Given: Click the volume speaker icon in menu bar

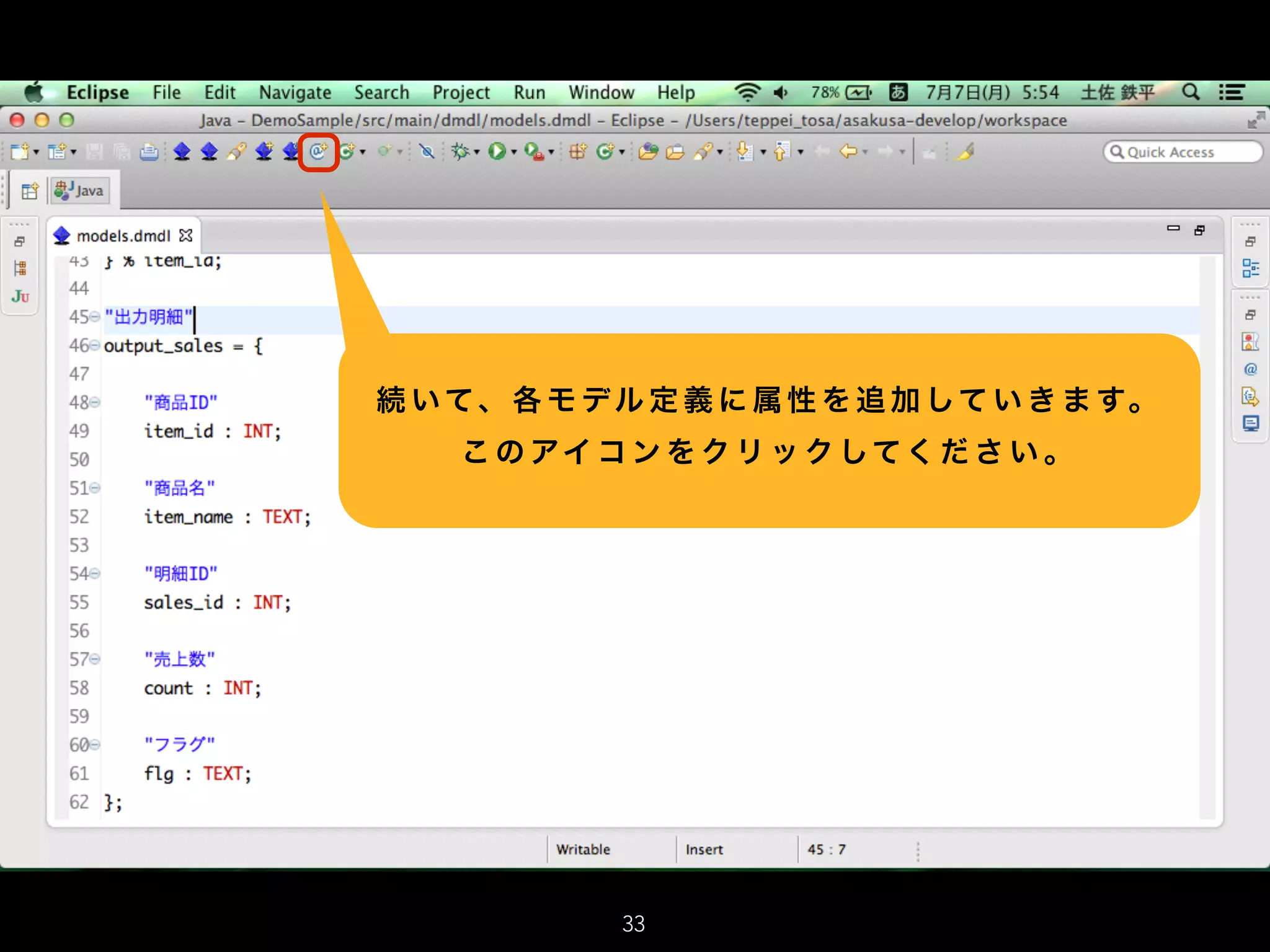Looking at the screenshot, I should (x=781, y=92).
